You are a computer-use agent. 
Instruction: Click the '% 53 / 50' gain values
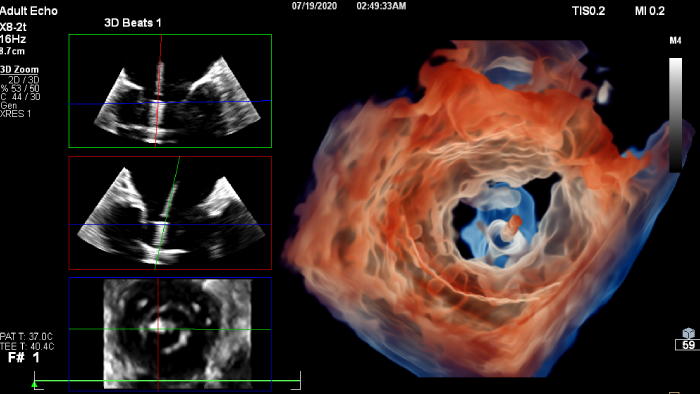coord(20,88)
